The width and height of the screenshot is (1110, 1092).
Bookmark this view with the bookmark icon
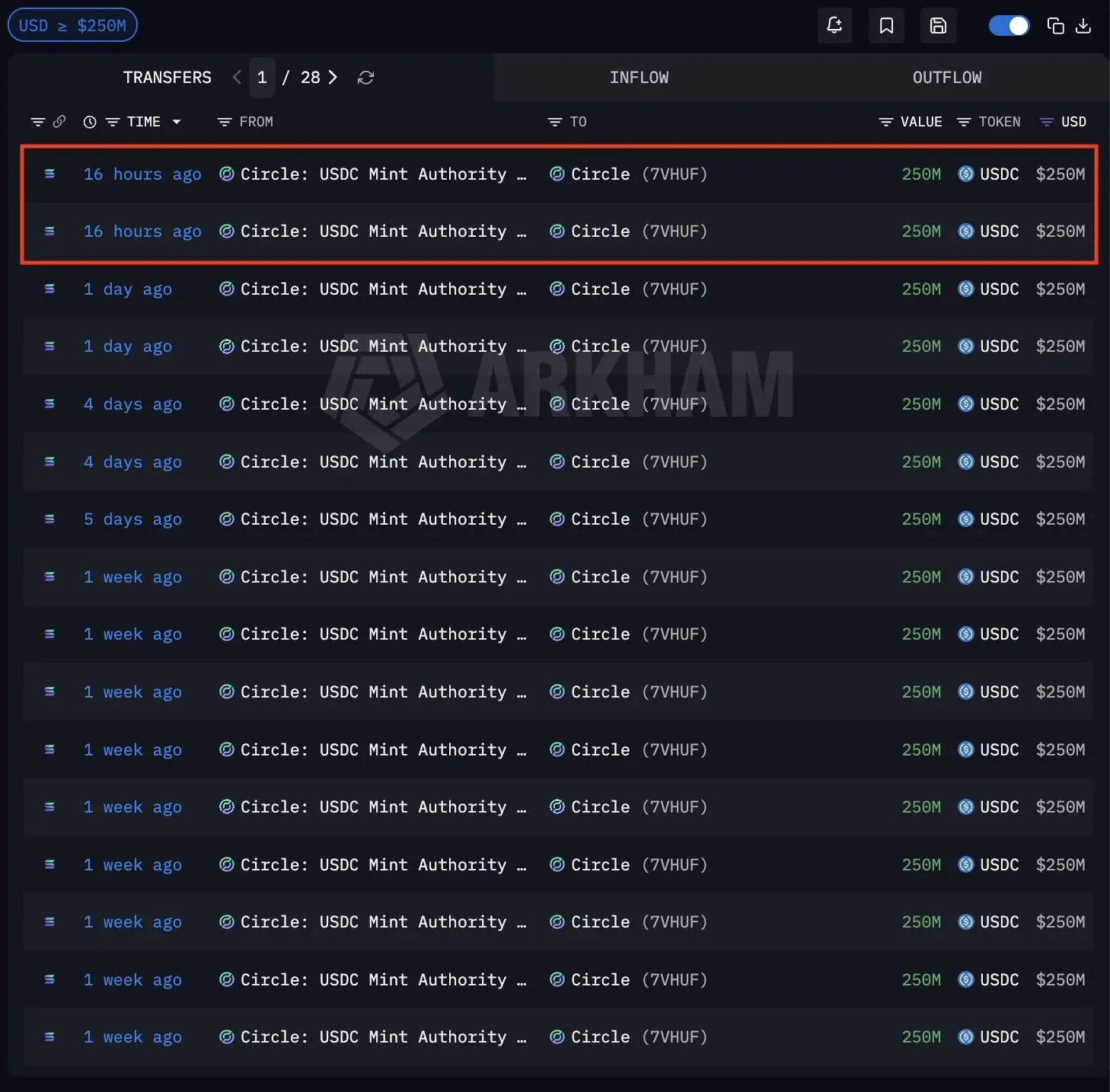click(x=886, y=26)
